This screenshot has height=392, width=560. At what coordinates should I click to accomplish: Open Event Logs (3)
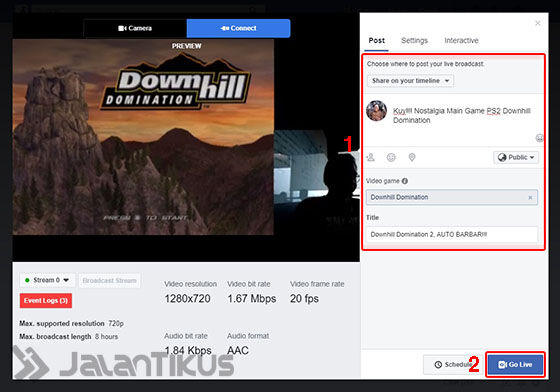(46, 301)
